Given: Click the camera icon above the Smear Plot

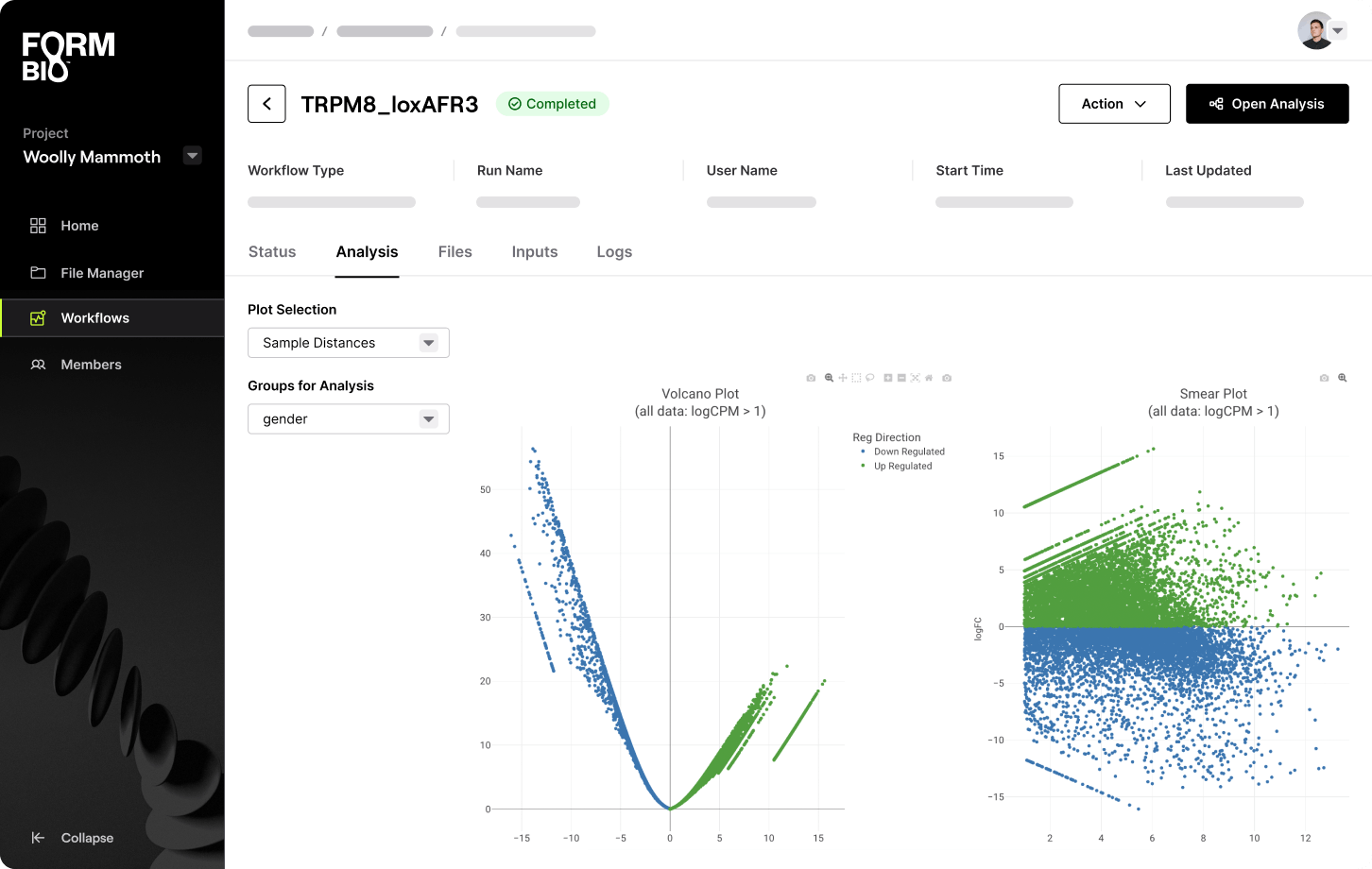Looking at the screenshot, I should coord(1324,378).
